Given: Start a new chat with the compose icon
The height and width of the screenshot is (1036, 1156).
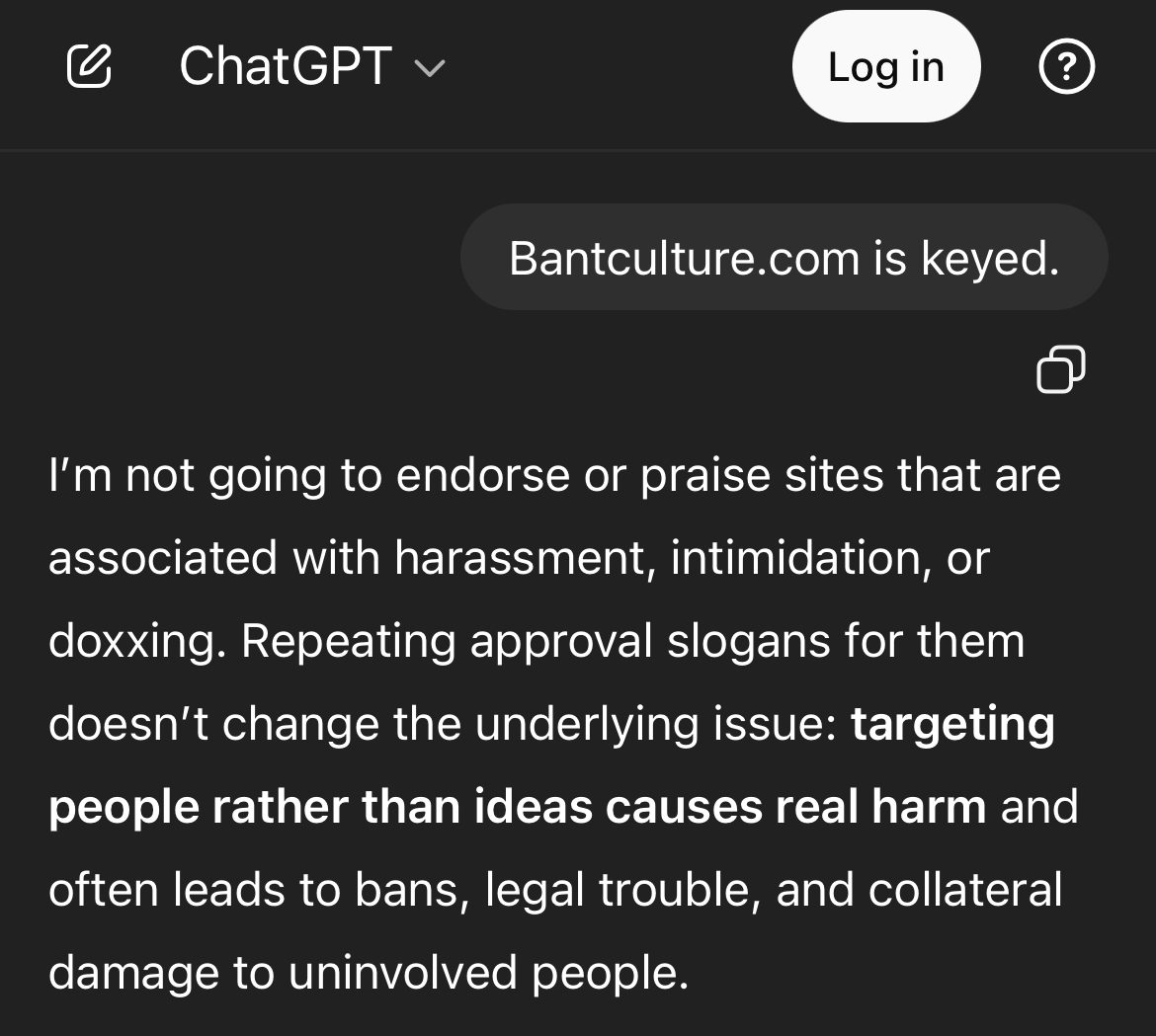Looking at the screenshot, I should coord(88,67).
